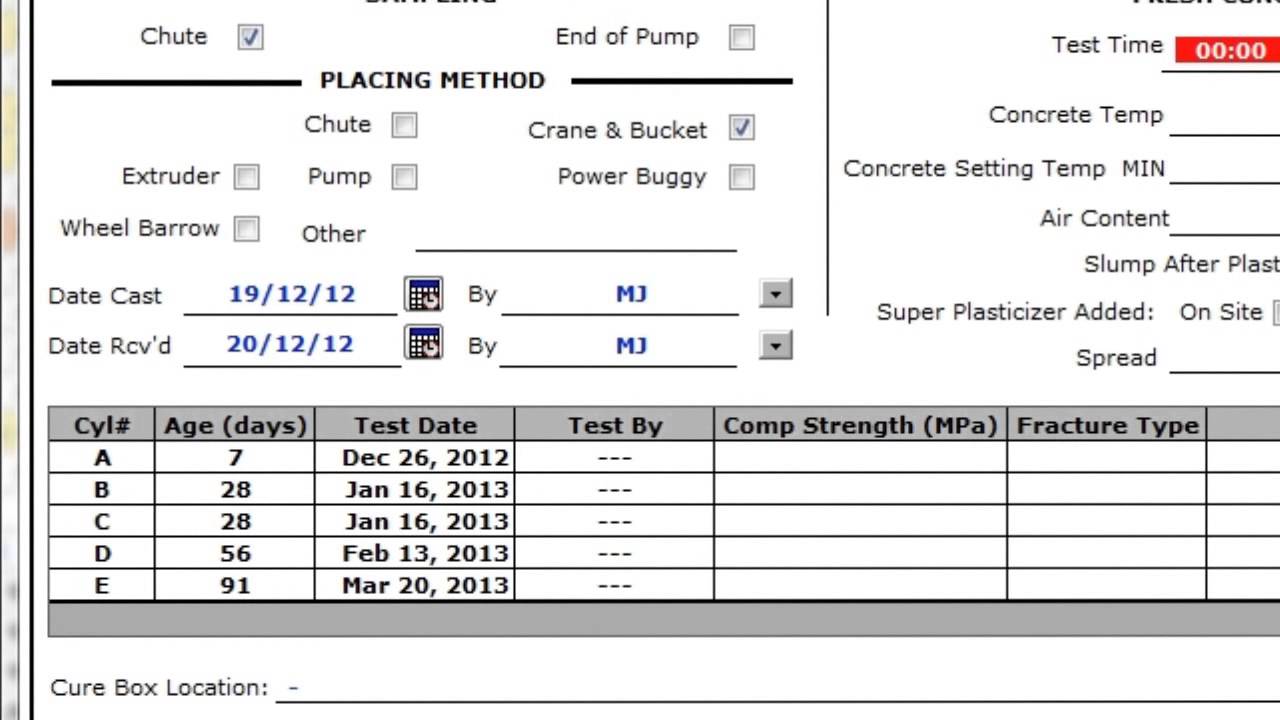Image resolution: width=1280 pixels, height=720 pixels.
Task: Select Comp Strength cell for cylinder A
Action: (860, 457)
